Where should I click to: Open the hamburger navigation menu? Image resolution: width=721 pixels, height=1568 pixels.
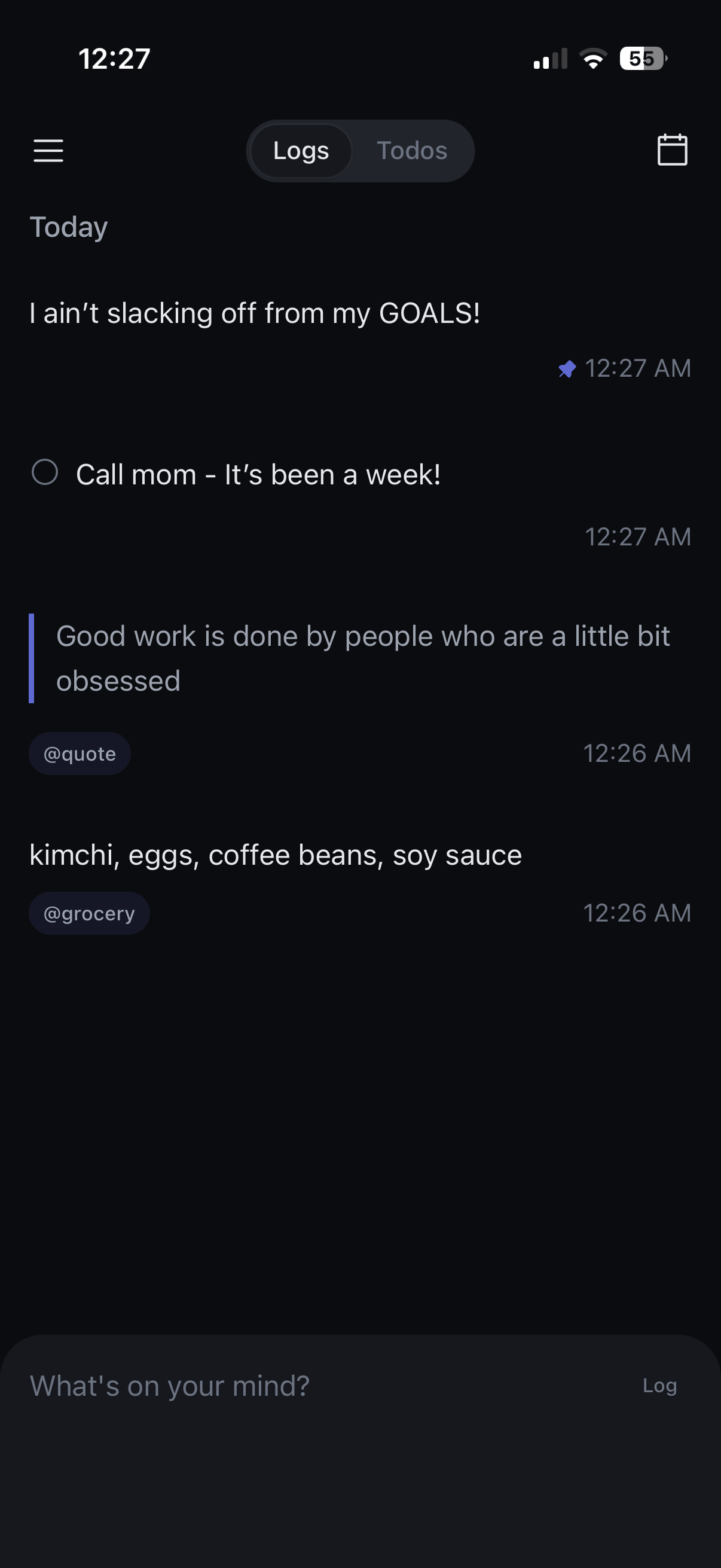point(48,150)
